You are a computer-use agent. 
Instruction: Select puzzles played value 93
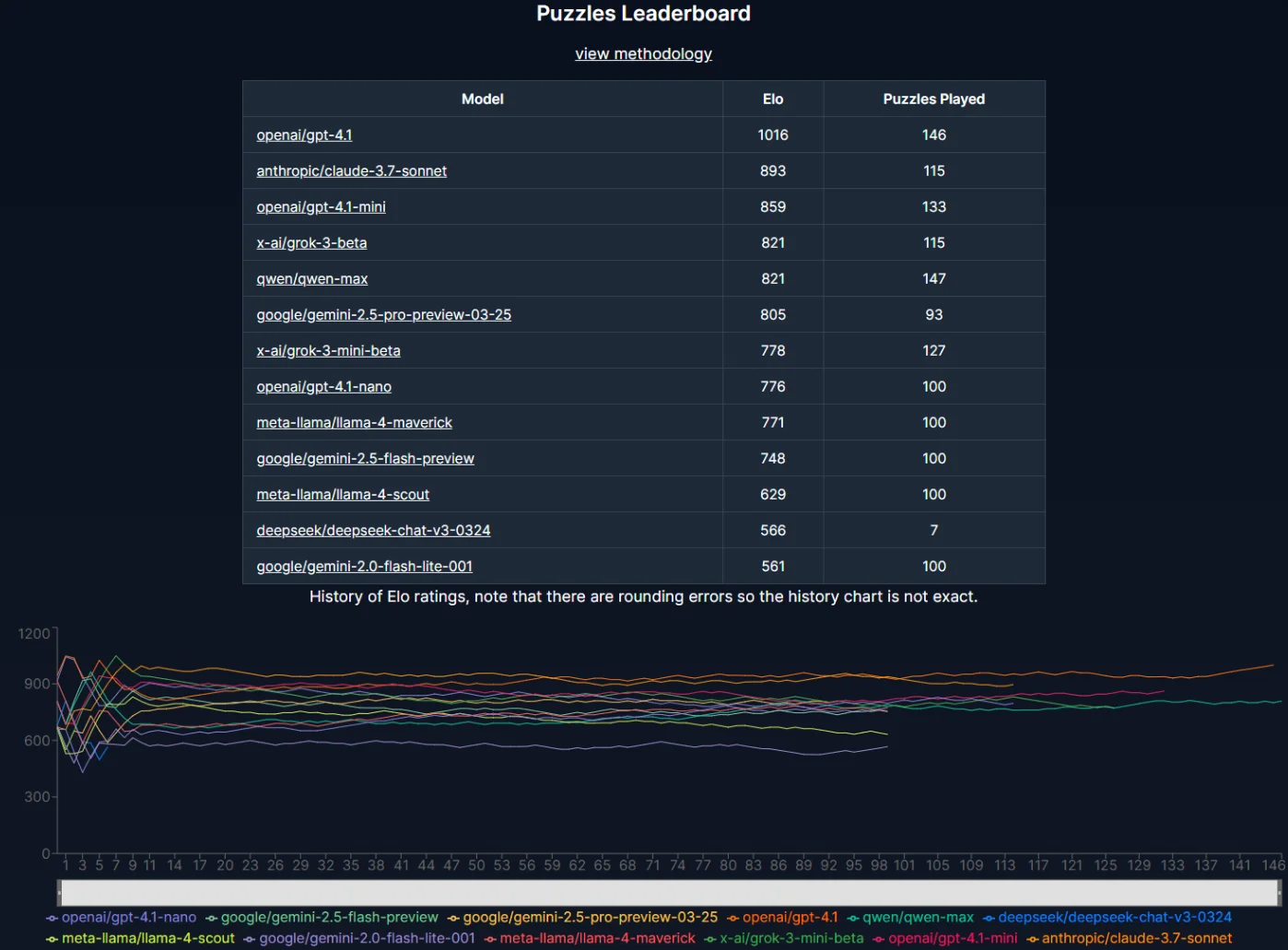click(934, 314)
